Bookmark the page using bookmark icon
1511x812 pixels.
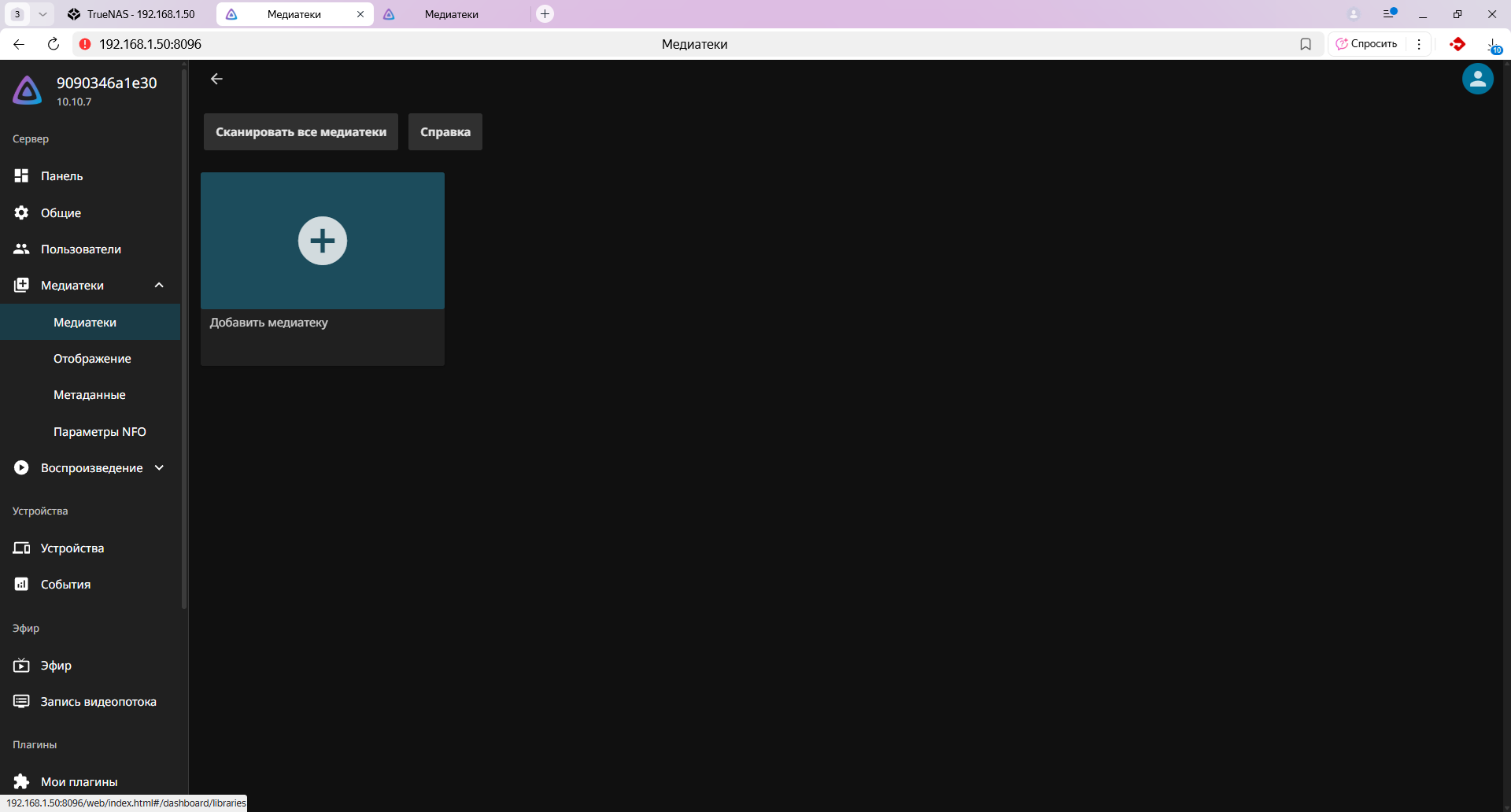click(1306, 44)
